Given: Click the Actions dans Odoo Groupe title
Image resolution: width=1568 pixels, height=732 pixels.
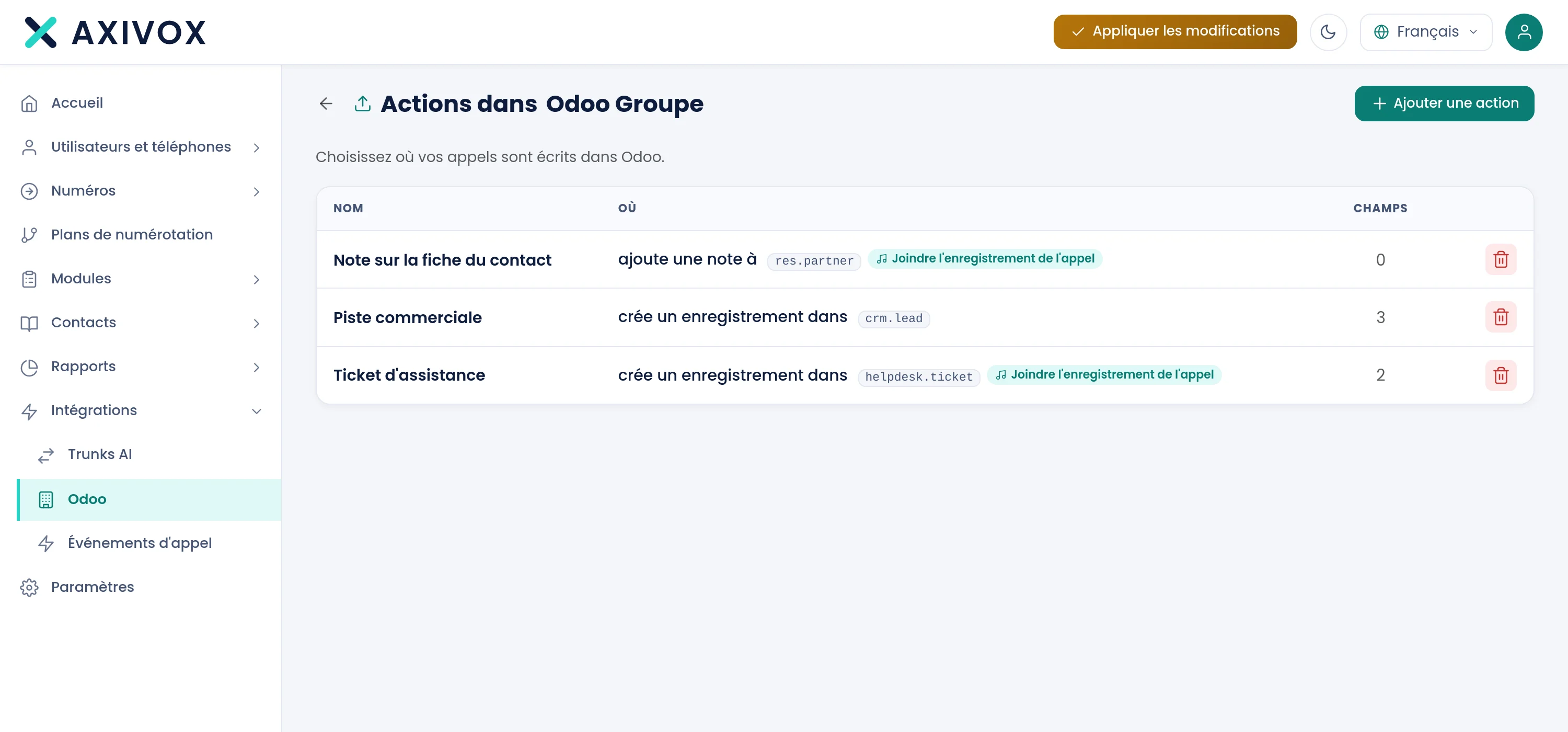Looking at the screenshot, I should [x=541, y=104].
